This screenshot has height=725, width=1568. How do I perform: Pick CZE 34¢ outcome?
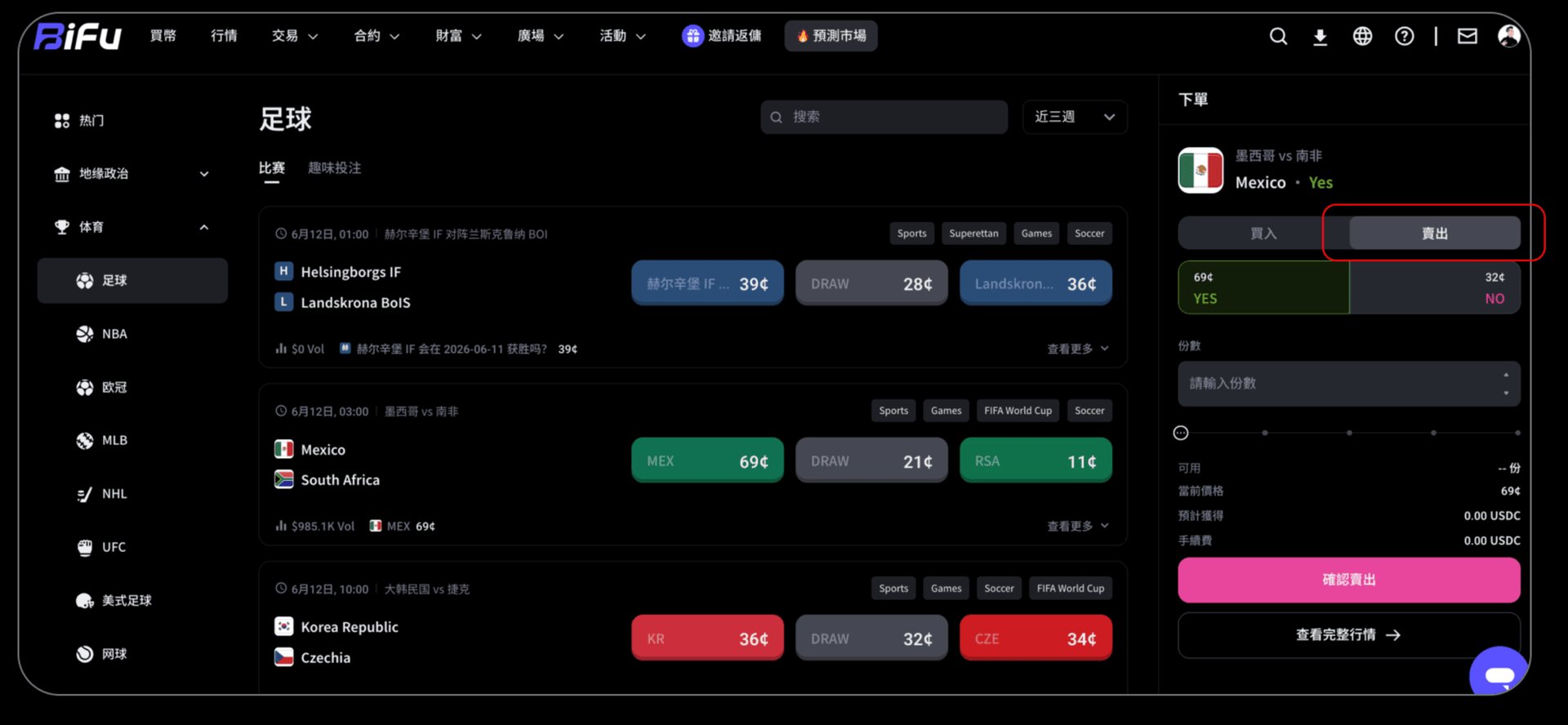[1036, 638]
